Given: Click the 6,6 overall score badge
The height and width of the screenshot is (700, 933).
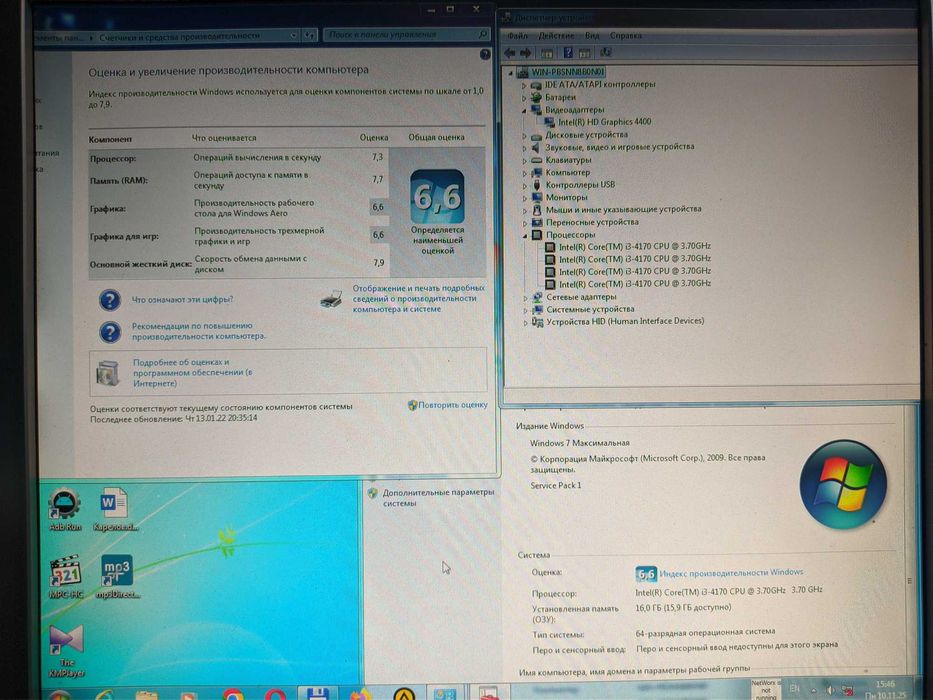Looking at the screenshot, I should point(437,196).
